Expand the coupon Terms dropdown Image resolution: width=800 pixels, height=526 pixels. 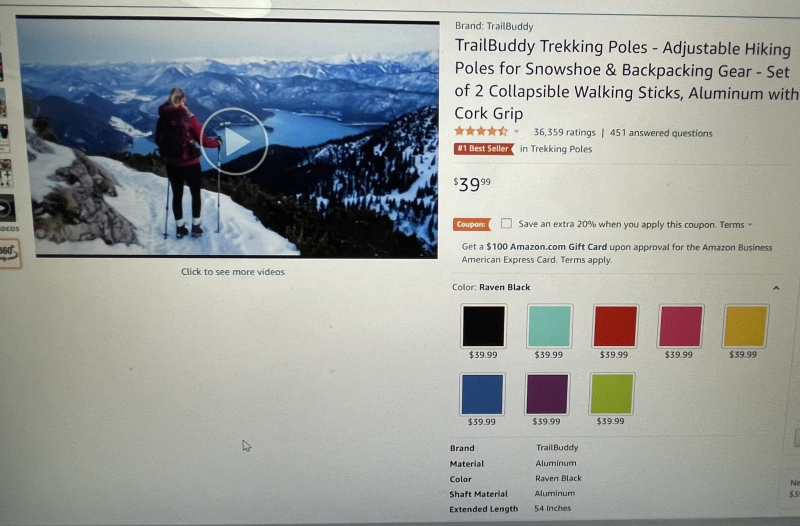pyautogui.click(x=736, y=225)
